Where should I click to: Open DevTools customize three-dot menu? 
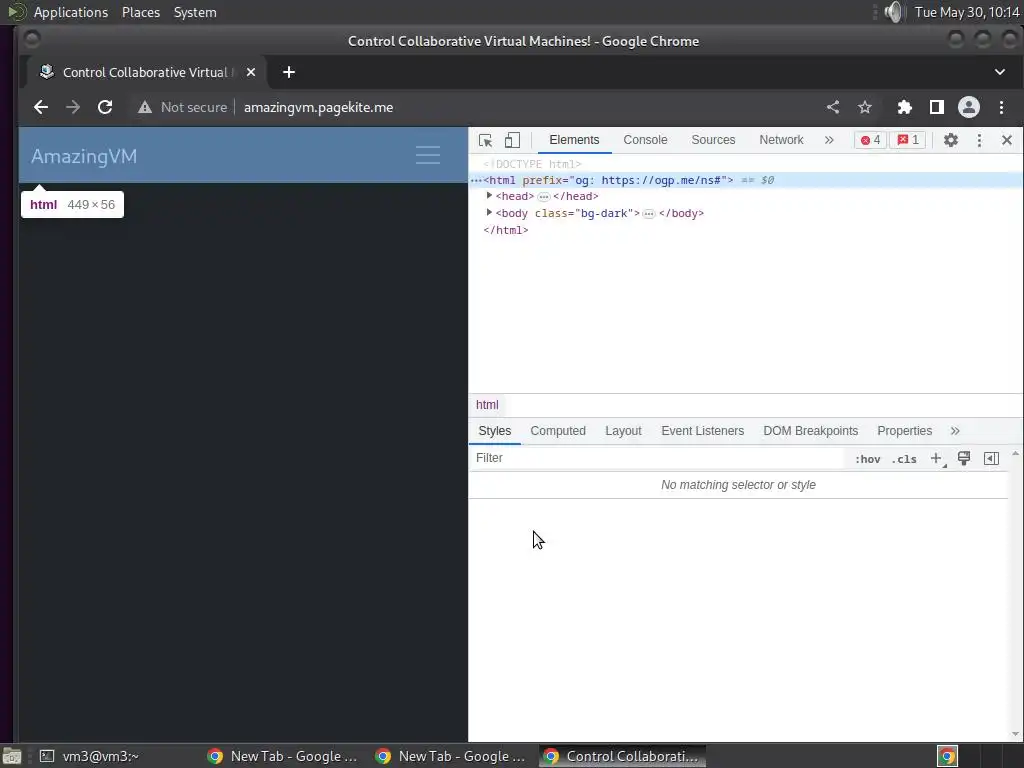pos(979,140)
